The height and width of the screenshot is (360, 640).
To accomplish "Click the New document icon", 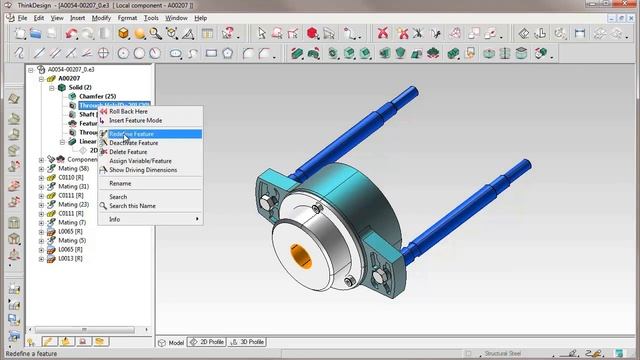I will [x=20, y=33].
